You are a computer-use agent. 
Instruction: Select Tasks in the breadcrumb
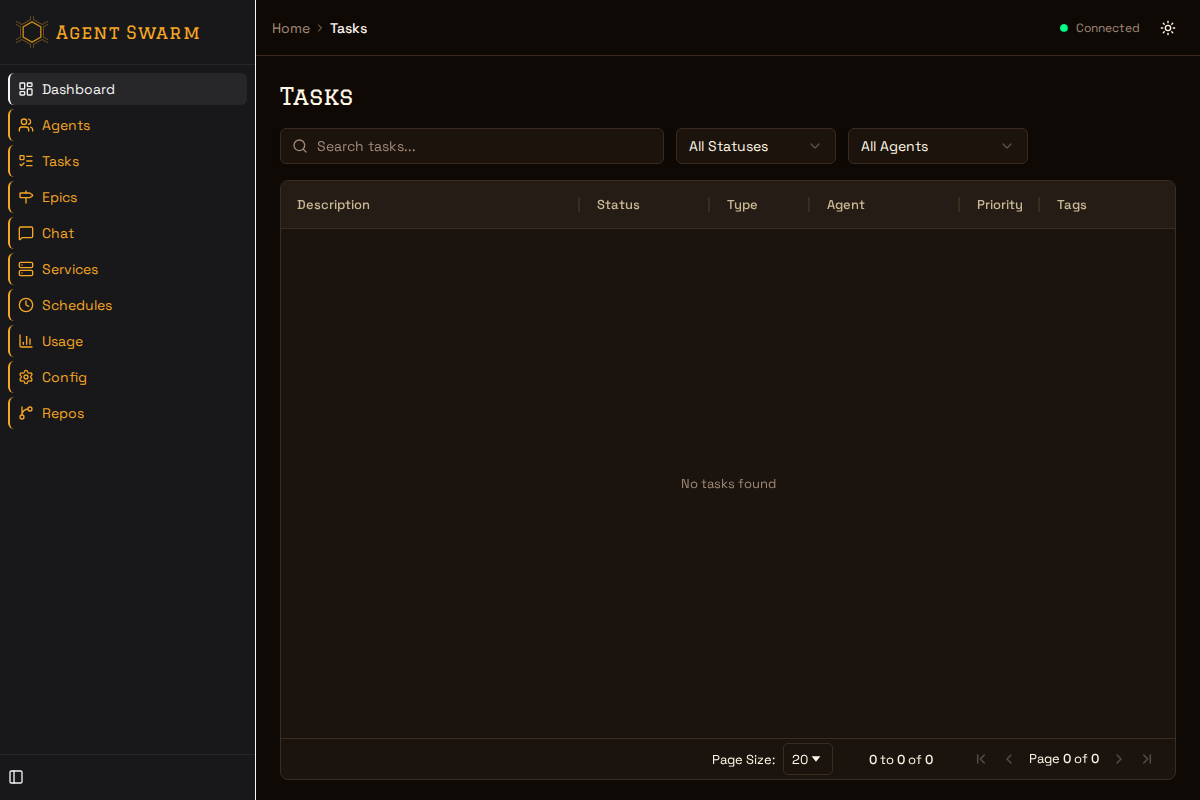tap(348, 28)
